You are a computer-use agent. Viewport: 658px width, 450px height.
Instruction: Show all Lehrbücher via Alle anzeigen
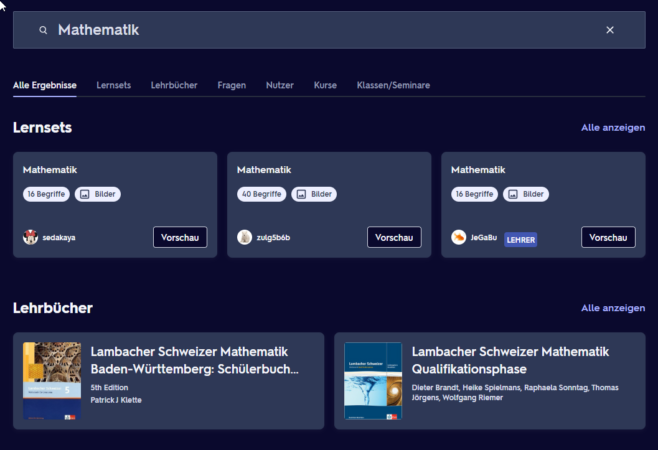point(613,308)
